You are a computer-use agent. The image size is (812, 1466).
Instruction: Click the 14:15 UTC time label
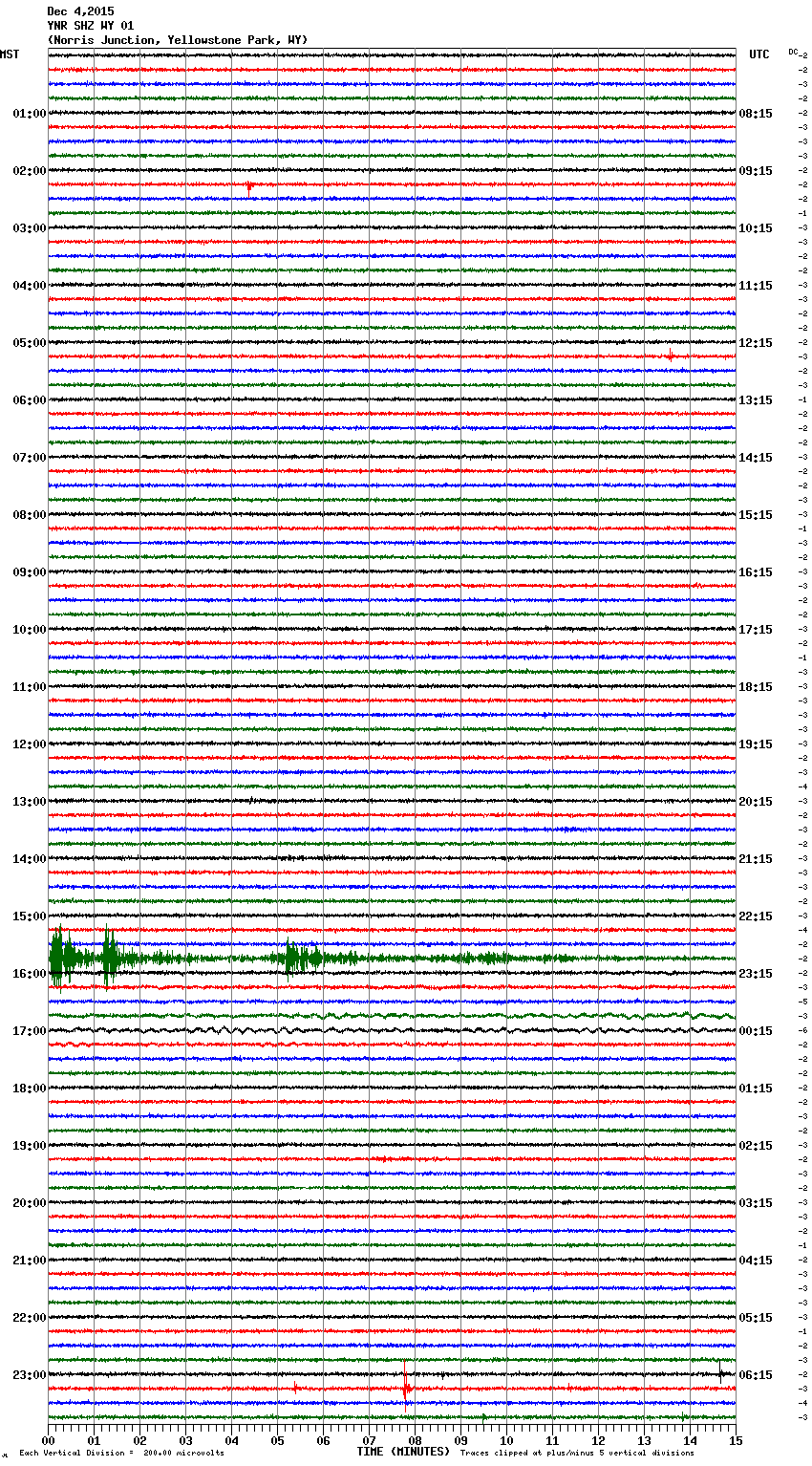(x=756, y=458)
